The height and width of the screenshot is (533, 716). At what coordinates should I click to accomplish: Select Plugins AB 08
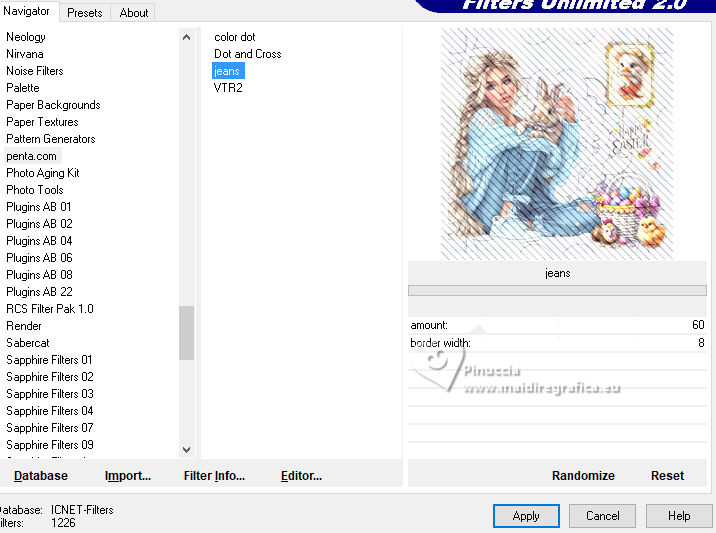coord(39,275)
